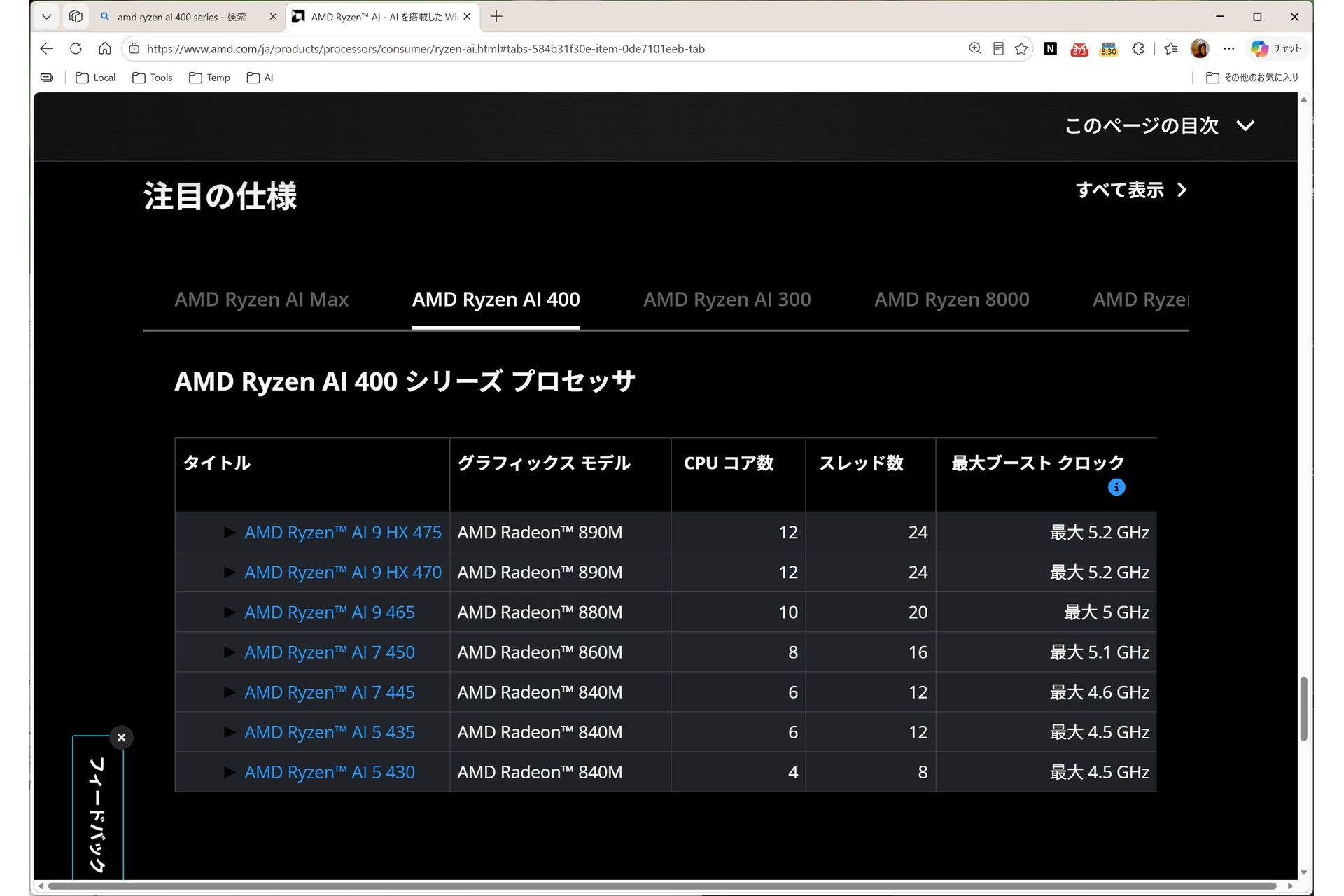Add this page to favorites star
Viewport: 1344px width, 896px height.
point(1021,49)
